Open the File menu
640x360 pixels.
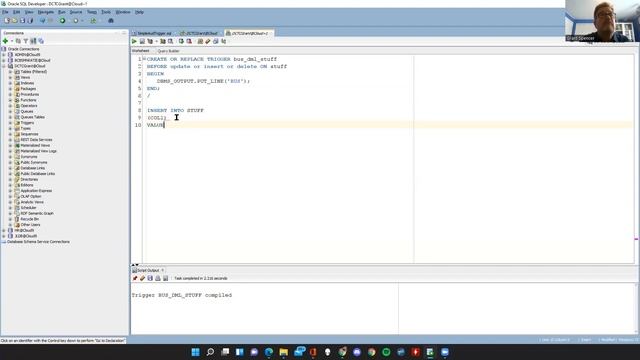click(x=5, y=12)
